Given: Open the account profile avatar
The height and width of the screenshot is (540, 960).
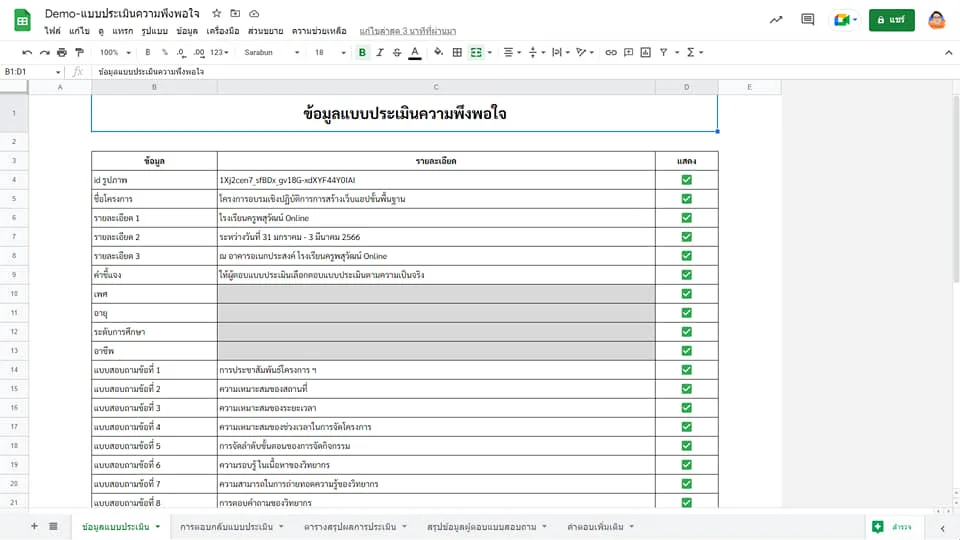Looking at the screenshot, I should (937, 20).
